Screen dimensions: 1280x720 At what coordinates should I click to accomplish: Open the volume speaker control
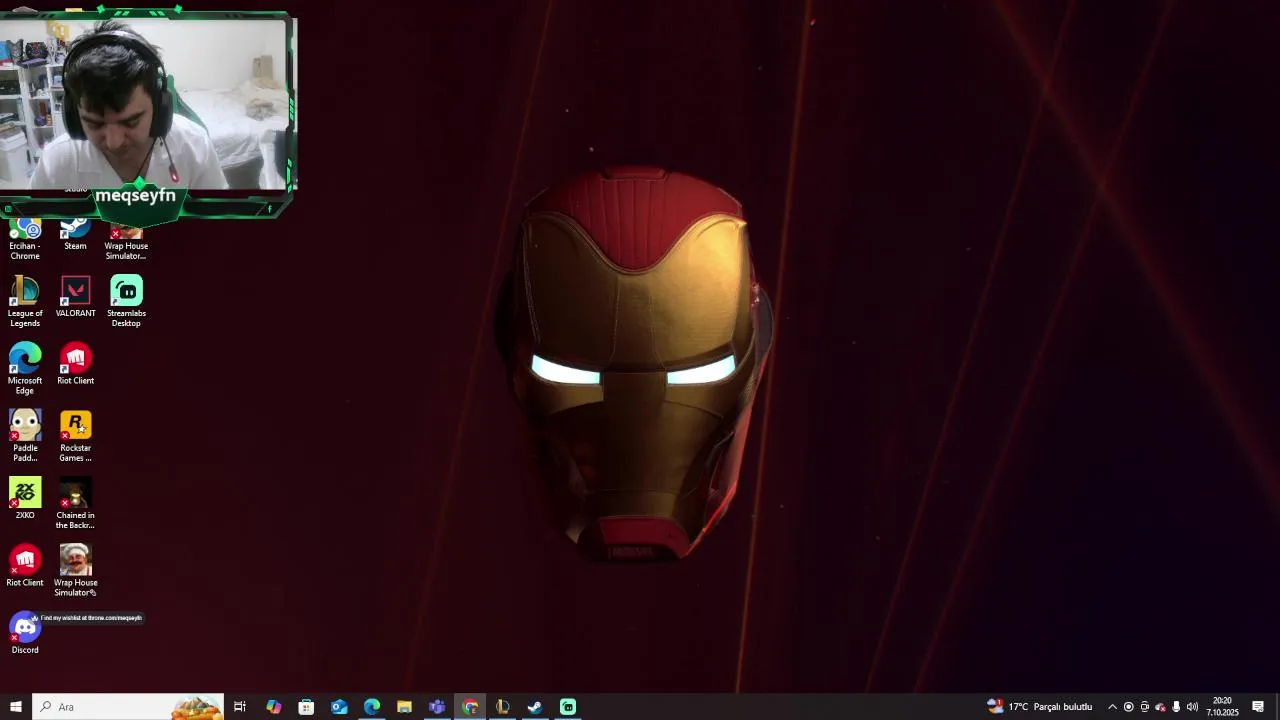(x=1192, y=707)
